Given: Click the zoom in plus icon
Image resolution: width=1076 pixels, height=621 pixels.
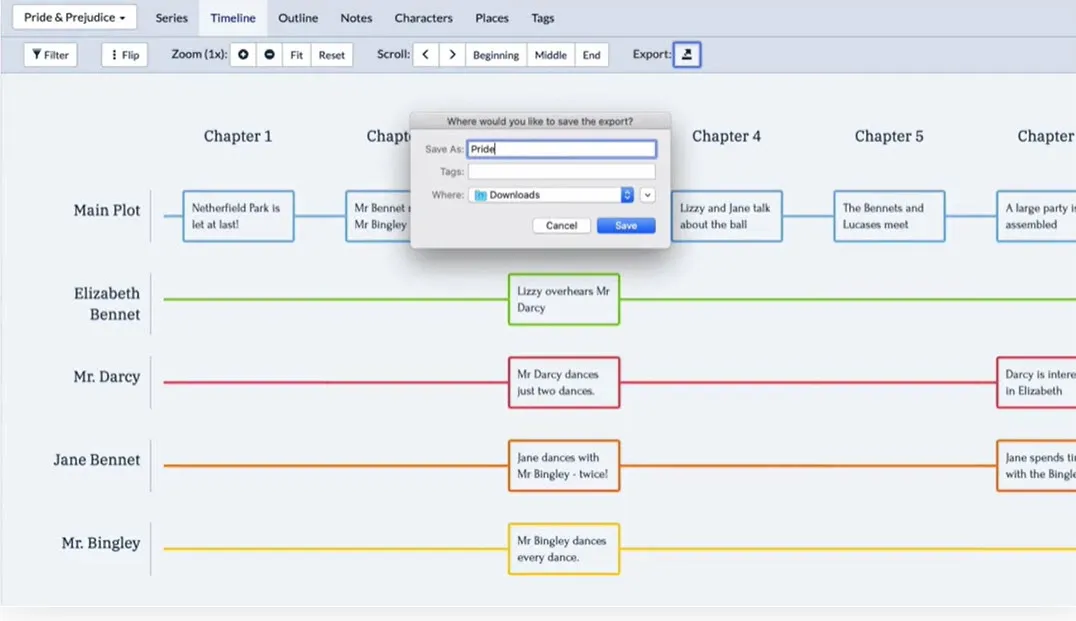Looking at the screenshot, I should point(243,55).
